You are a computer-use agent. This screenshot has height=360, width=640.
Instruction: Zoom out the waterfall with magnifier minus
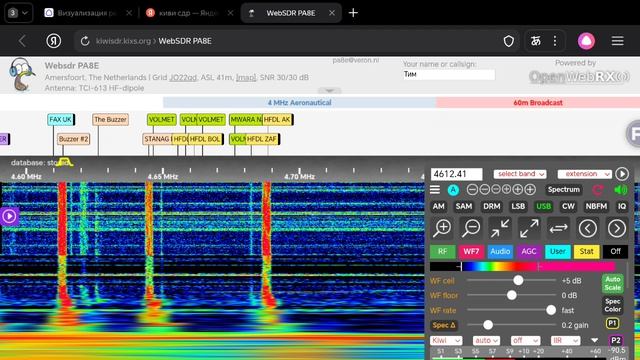(471, 228)
